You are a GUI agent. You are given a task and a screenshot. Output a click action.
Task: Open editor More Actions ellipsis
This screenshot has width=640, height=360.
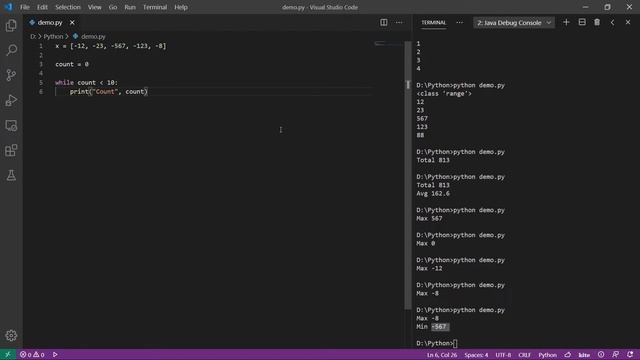pos(399,22)
